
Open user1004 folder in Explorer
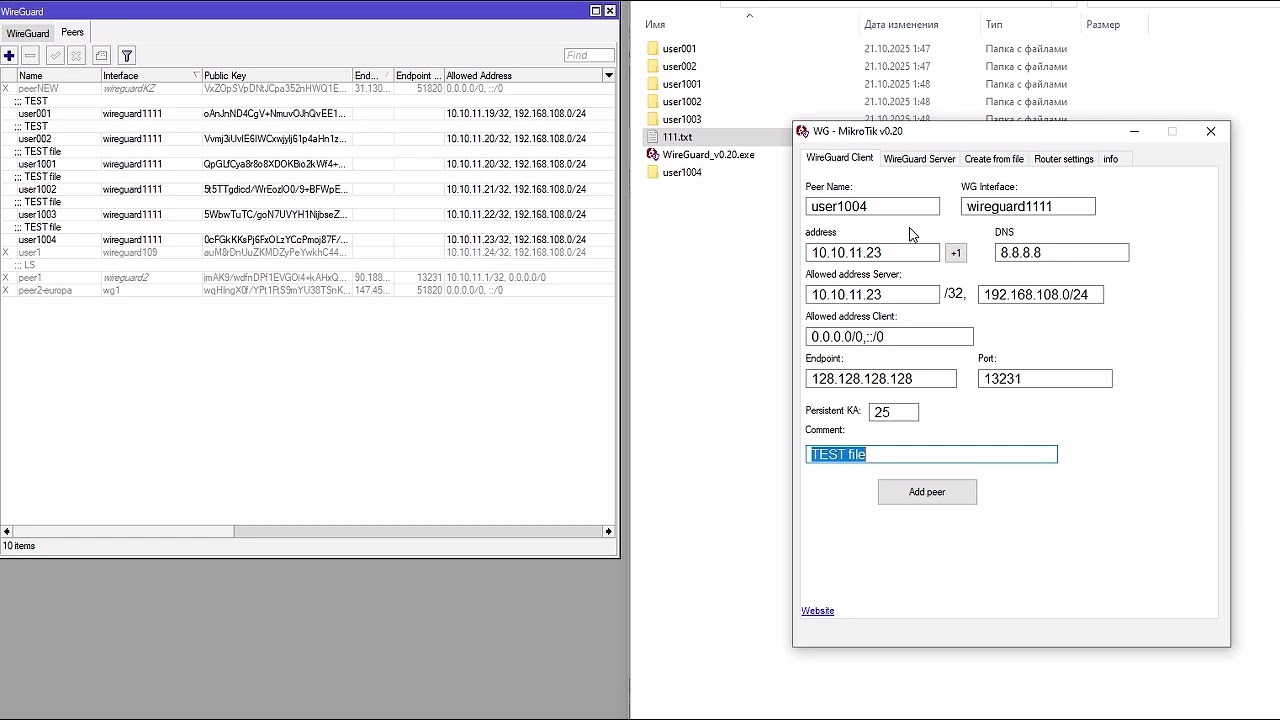click(681, 173)
